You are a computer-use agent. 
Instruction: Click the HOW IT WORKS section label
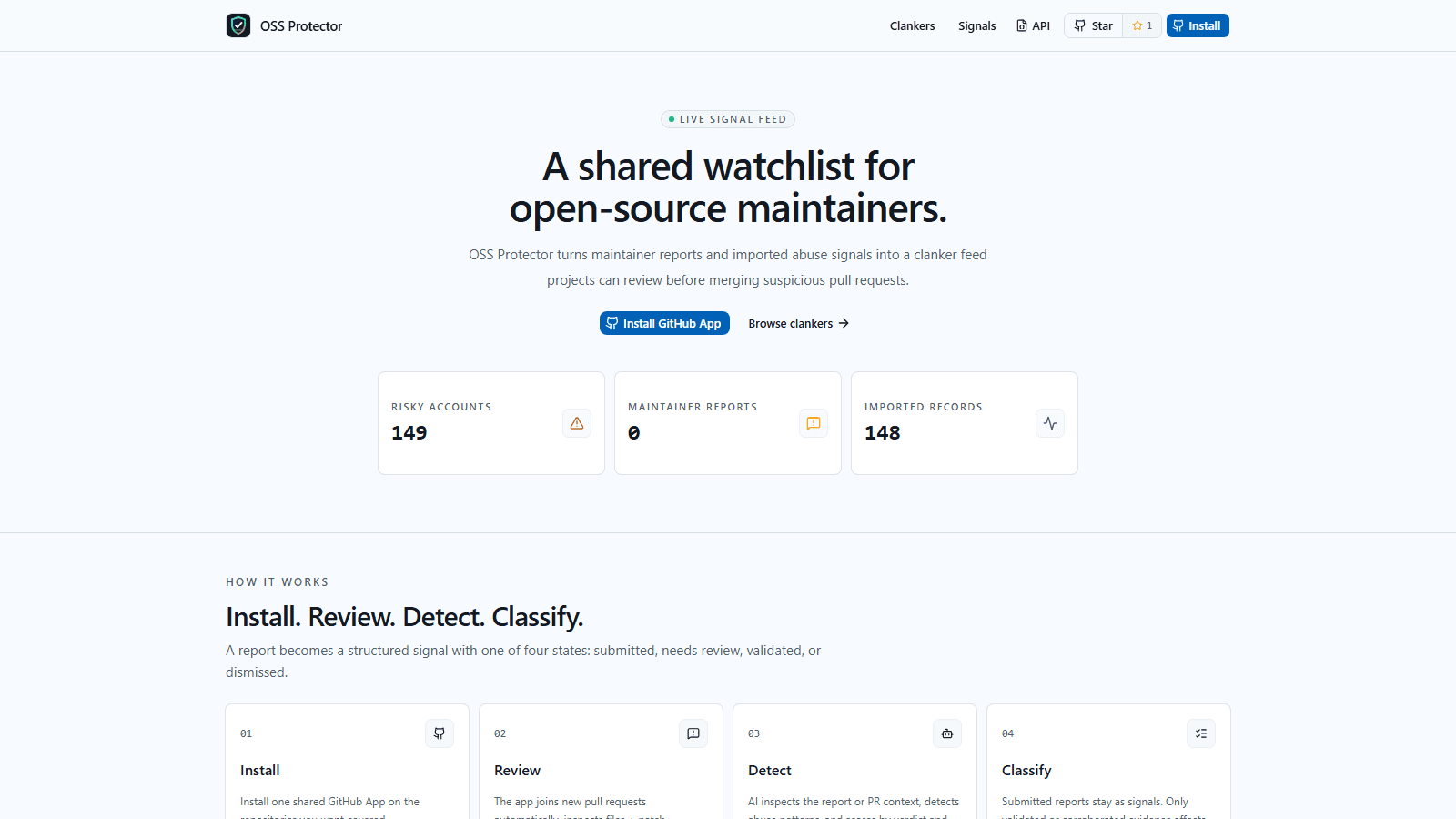point(277,582)
